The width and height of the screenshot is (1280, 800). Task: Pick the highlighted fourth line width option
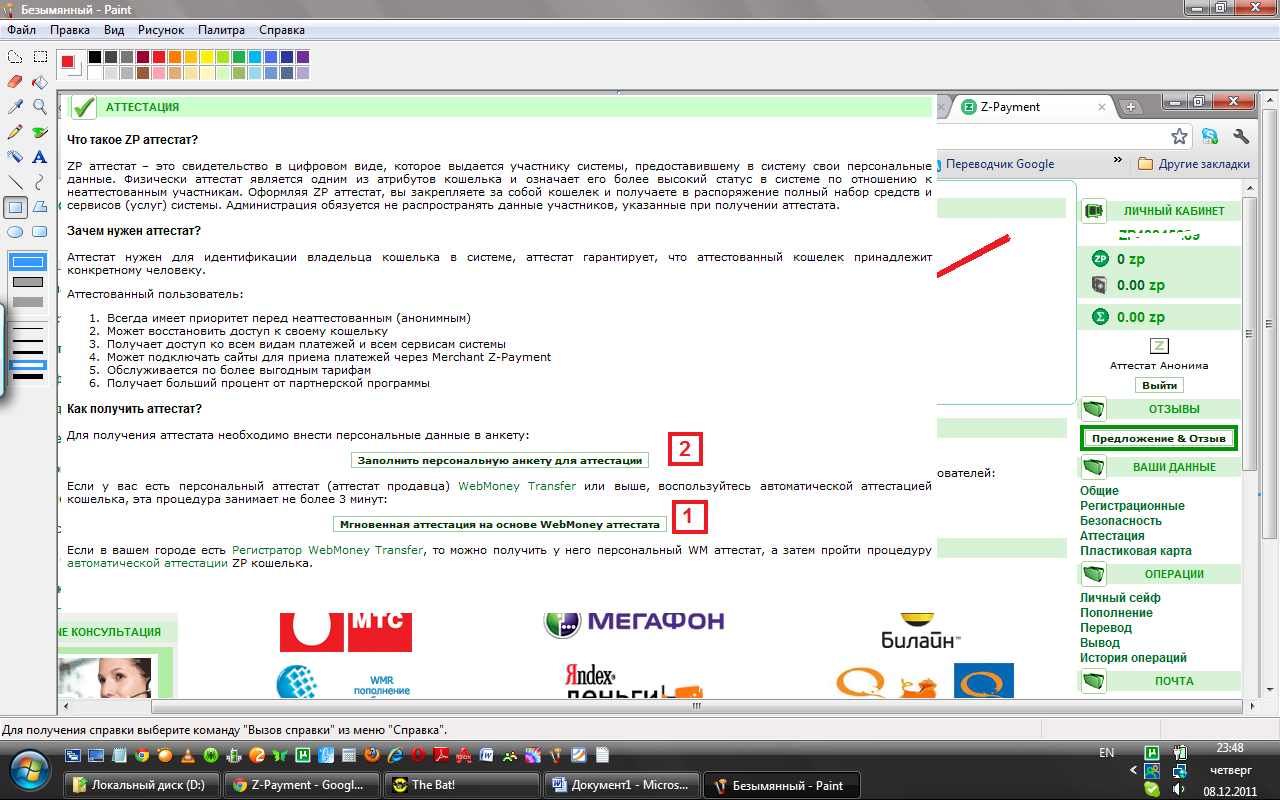(x=28, y=365)
